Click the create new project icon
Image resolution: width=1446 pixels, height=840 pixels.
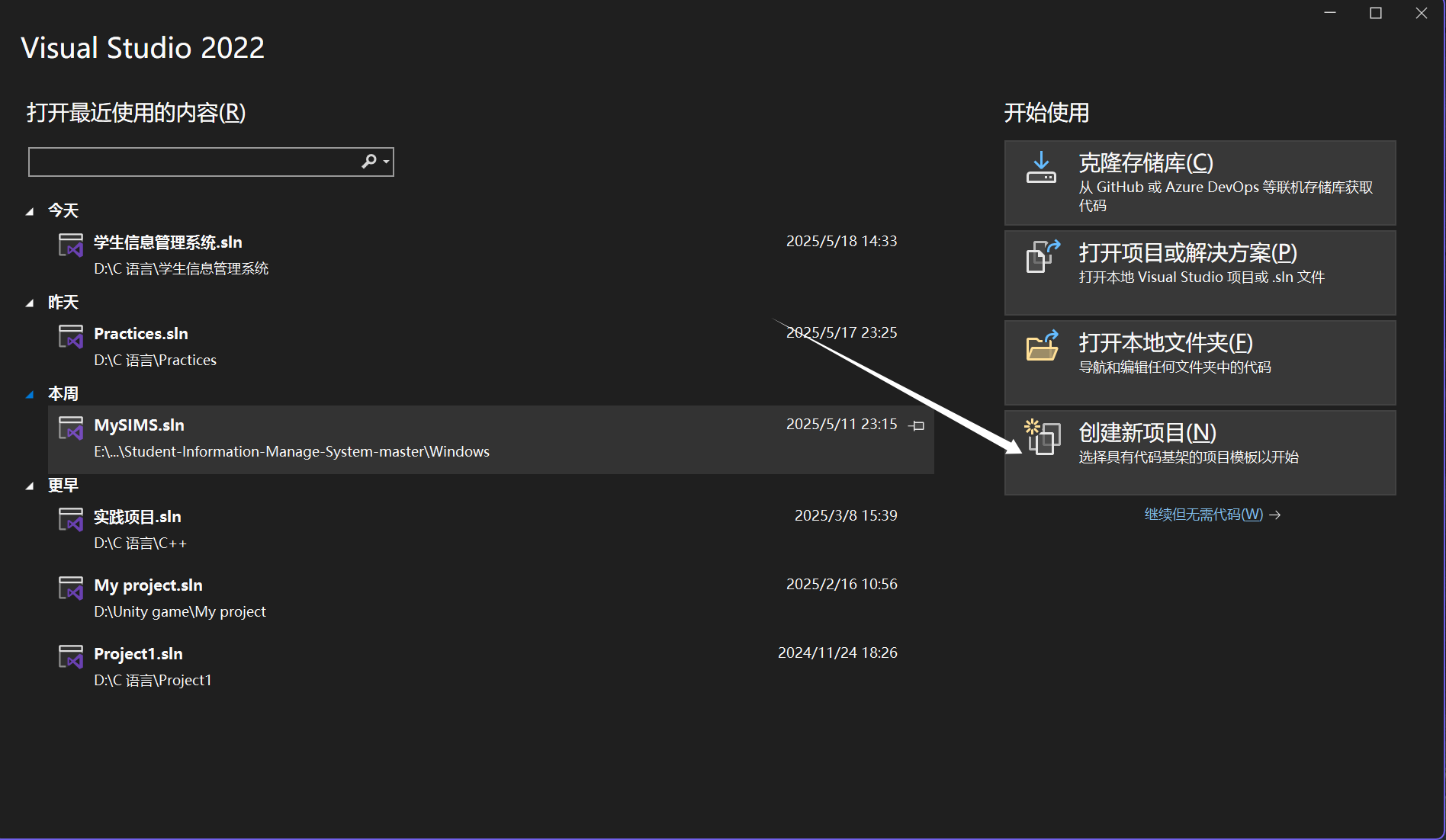pos(1043,437)
